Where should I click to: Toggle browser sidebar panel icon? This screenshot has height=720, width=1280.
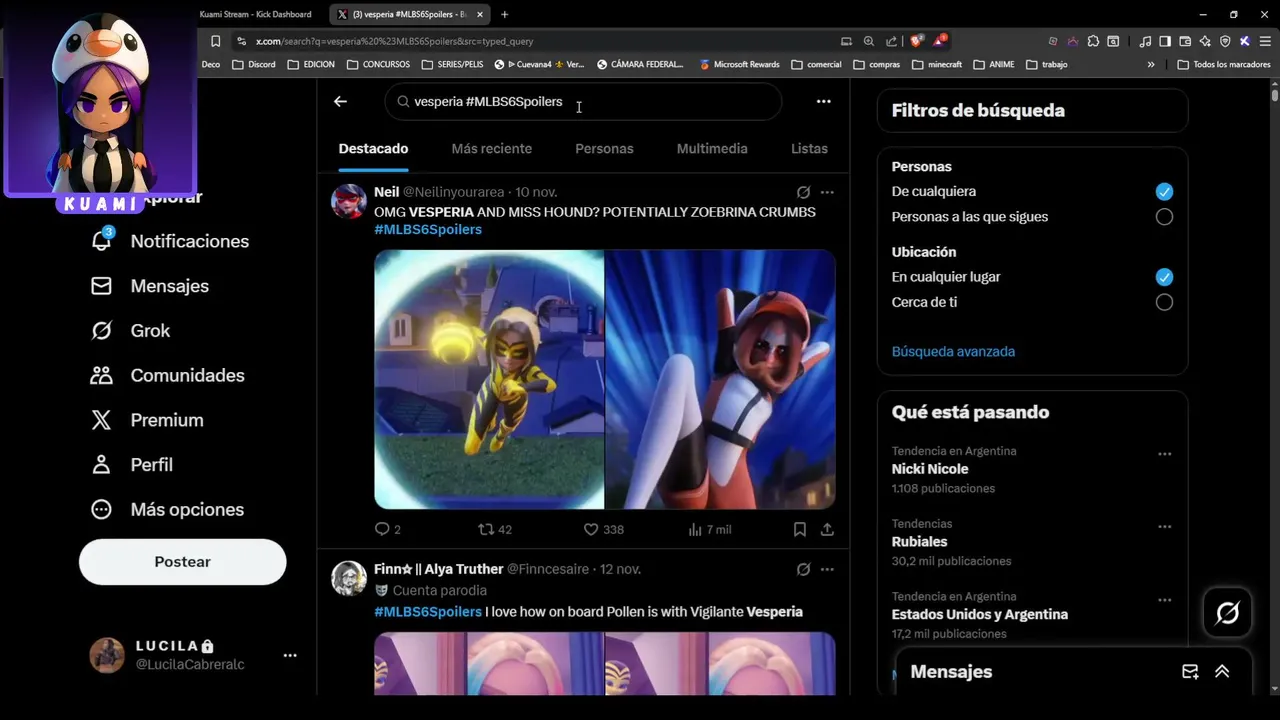pyautogui.click(x=1165, y=41)
